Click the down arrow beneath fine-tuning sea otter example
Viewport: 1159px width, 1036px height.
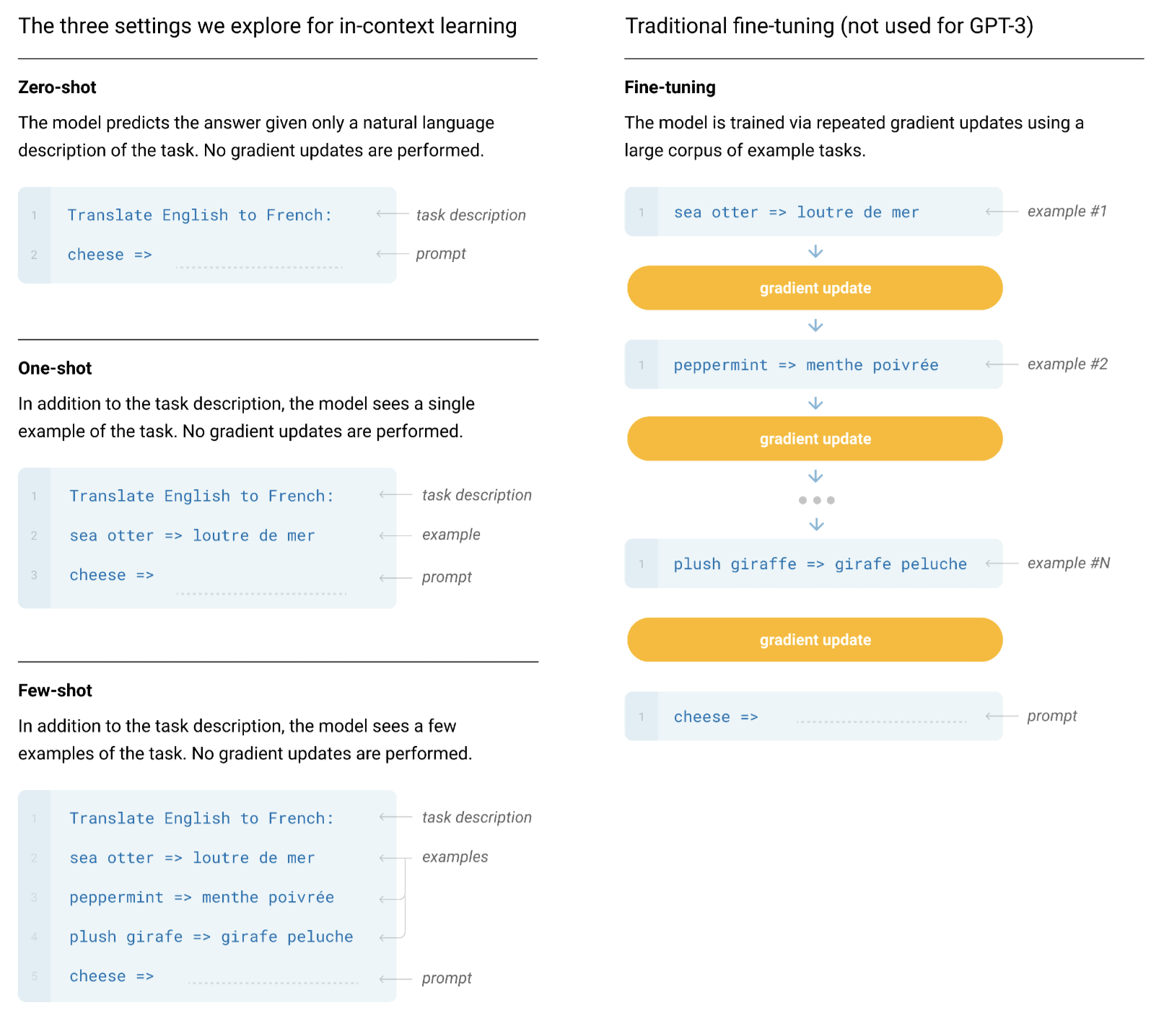pyautogui.click(x=815, y=251)
